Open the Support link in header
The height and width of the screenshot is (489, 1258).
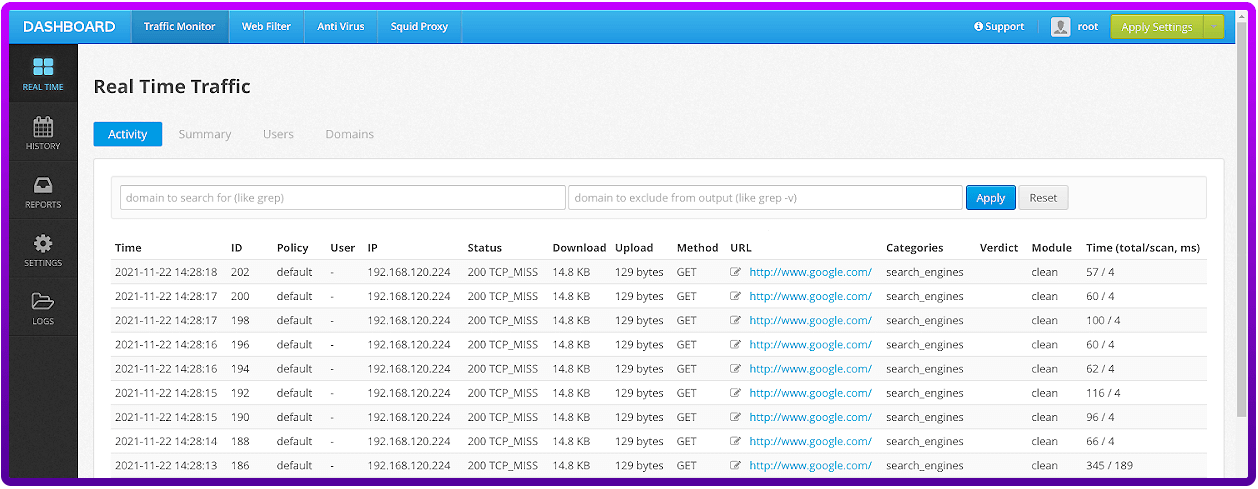999,27
